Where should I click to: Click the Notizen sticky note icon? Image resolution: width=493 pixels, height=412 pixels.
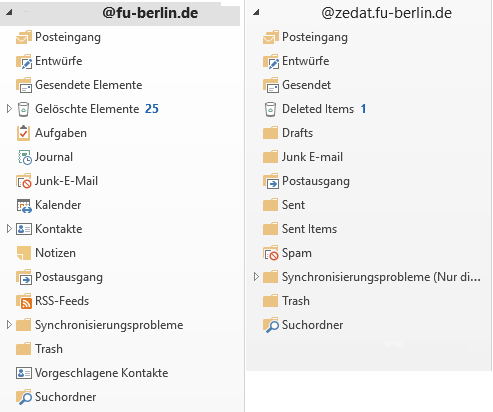[24, 253]
